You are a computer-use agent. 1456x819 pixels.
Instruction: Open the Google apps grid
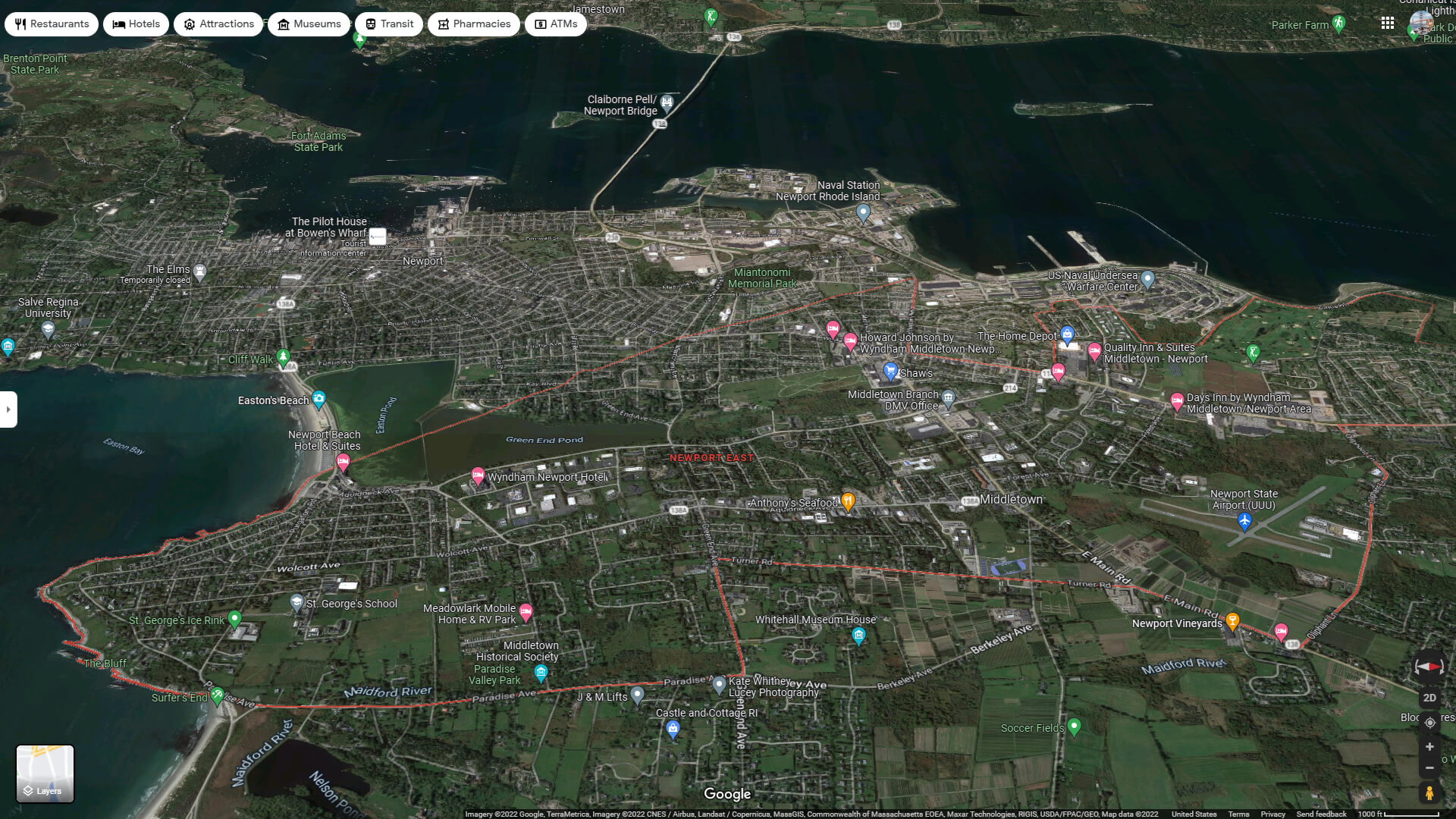(1388, 24)
